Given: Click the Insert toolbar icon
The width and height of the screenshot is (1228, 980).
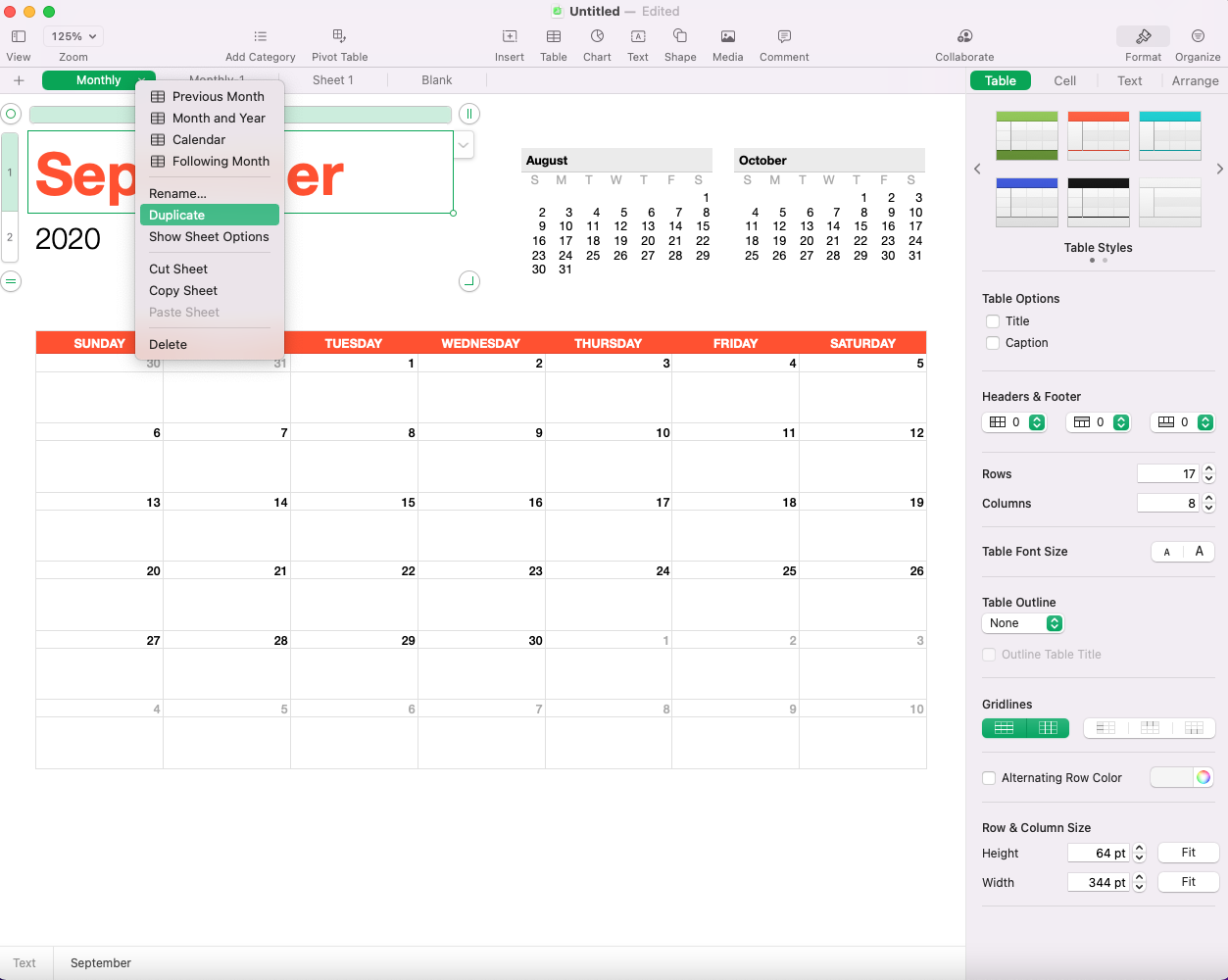Looking at the screenshot, I should [509, 44].
